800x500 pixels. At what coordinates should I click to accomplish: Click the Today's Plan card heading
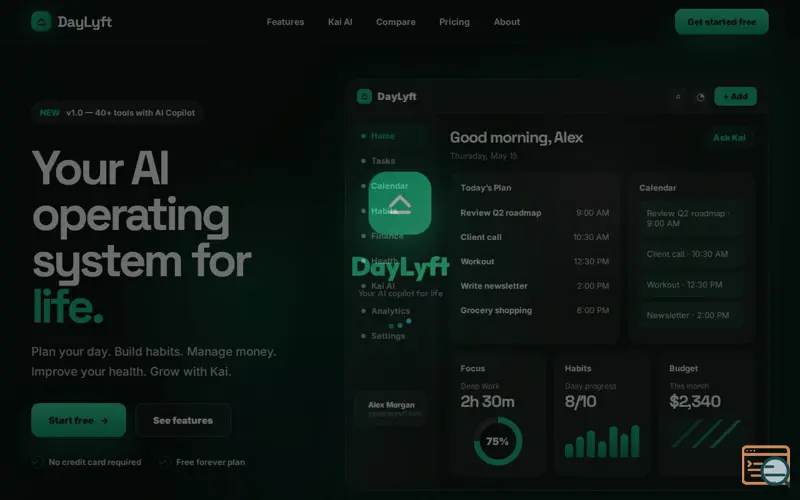pyautogui.click(x=486, y=188)
